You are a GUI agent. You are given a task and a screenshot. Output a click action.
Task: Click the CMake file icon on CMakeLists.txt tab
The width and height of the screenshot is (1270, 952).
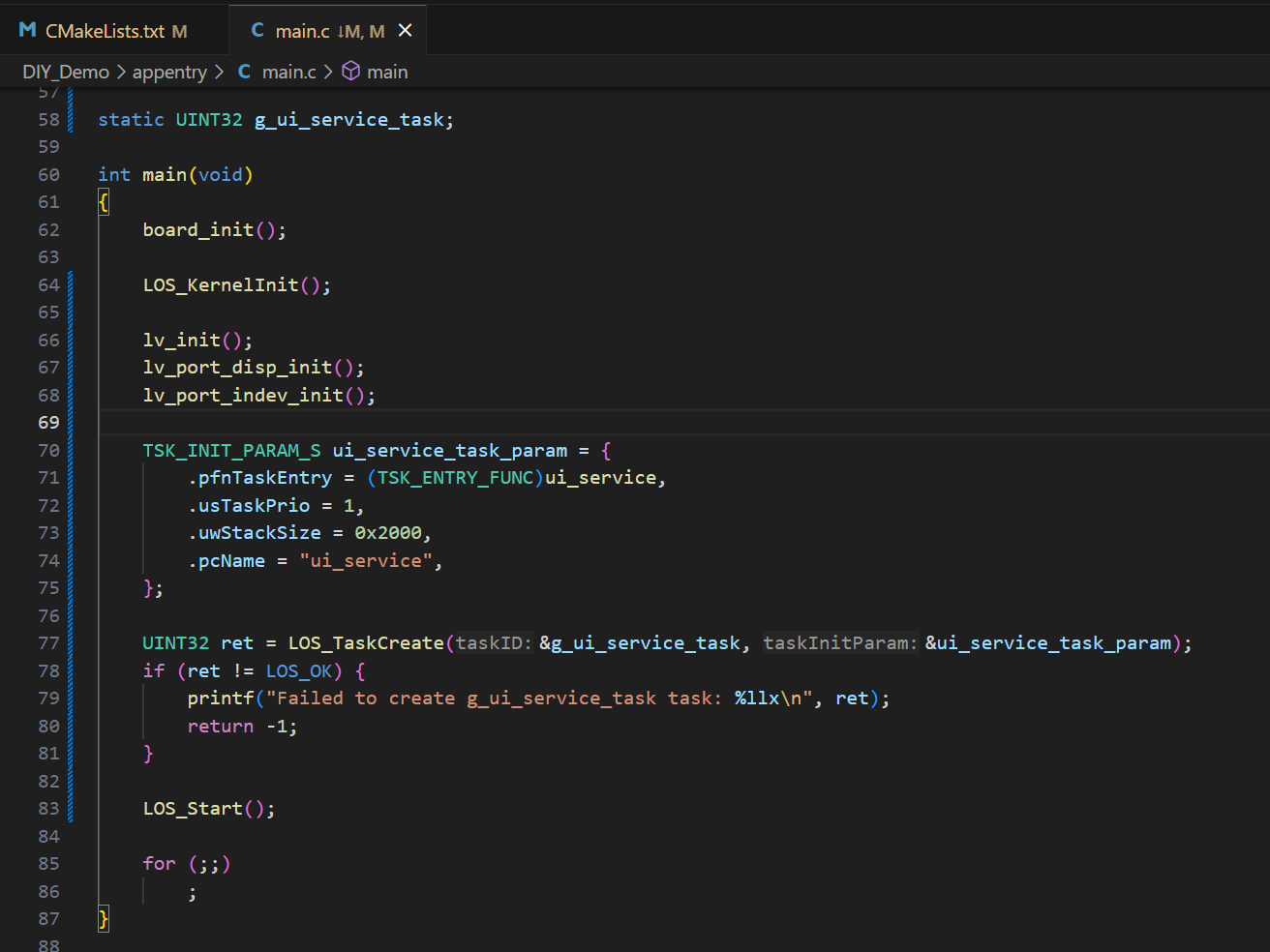click(27, 31)
